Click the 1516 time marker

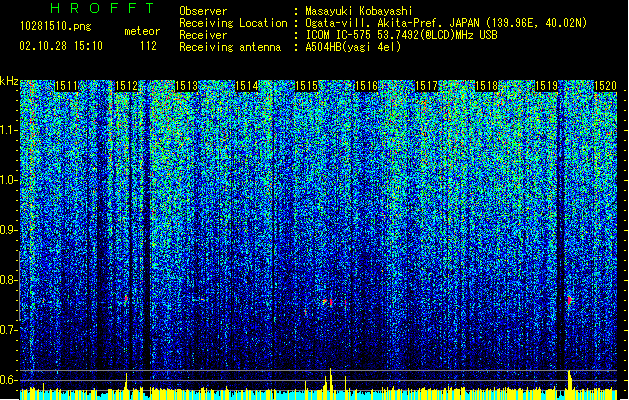click(367, 86)
